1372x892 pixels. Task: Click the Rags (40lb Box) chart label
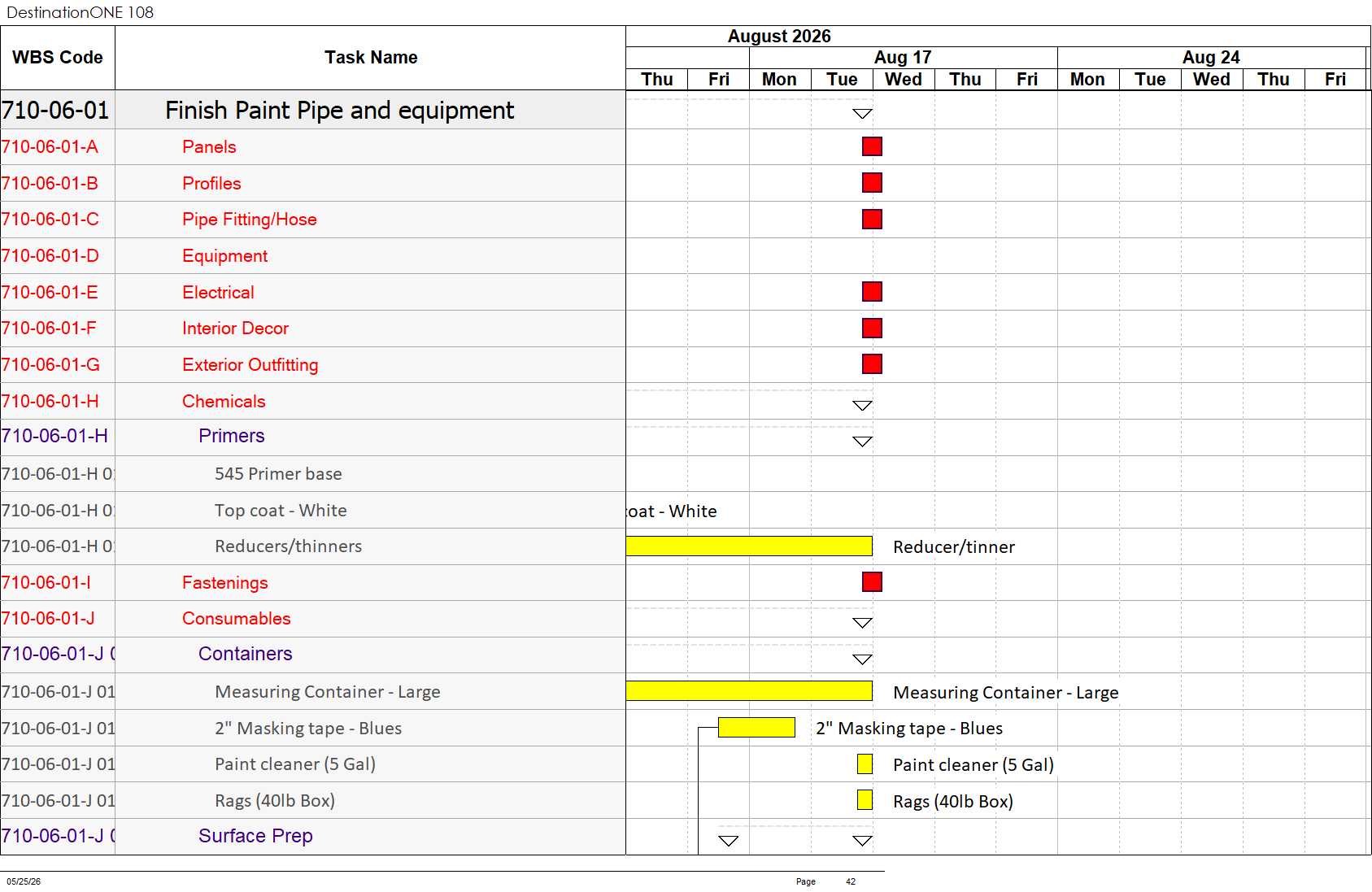coord(953,802)
